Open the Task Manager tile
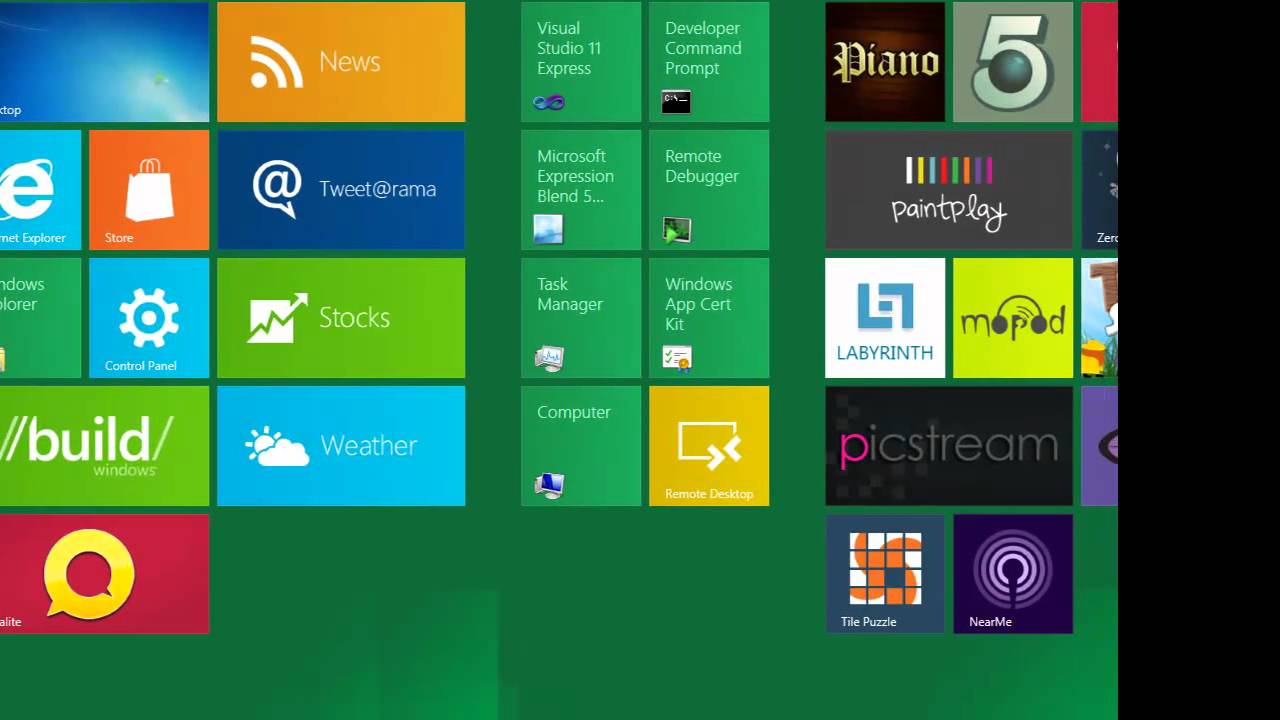The width and height of the screenshot is (1280, 720). coord(581,318)
